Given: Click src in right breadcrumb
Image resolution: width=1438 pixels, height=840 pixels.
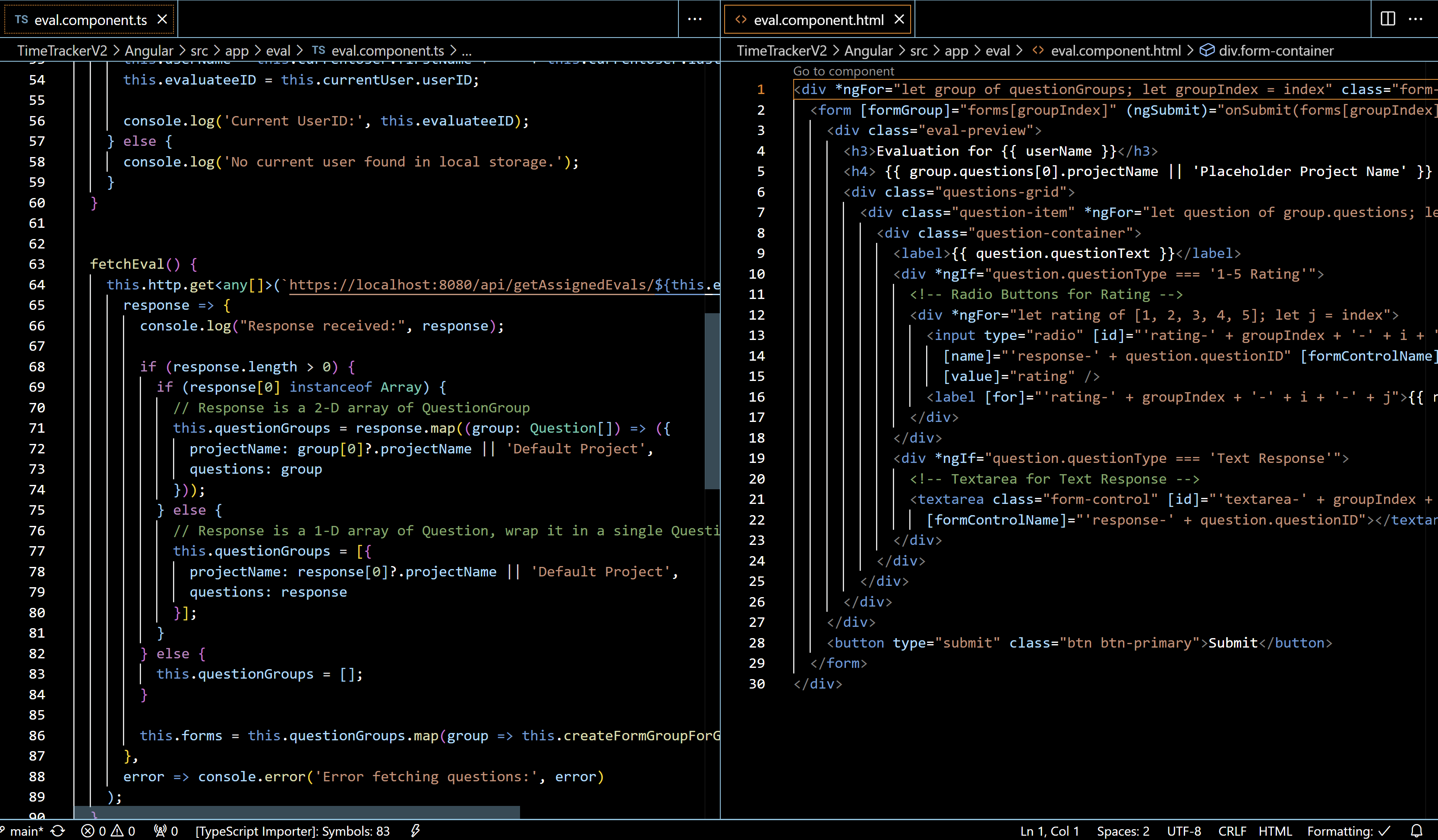Looking at the screenshot, I should [x=919, y=51].
